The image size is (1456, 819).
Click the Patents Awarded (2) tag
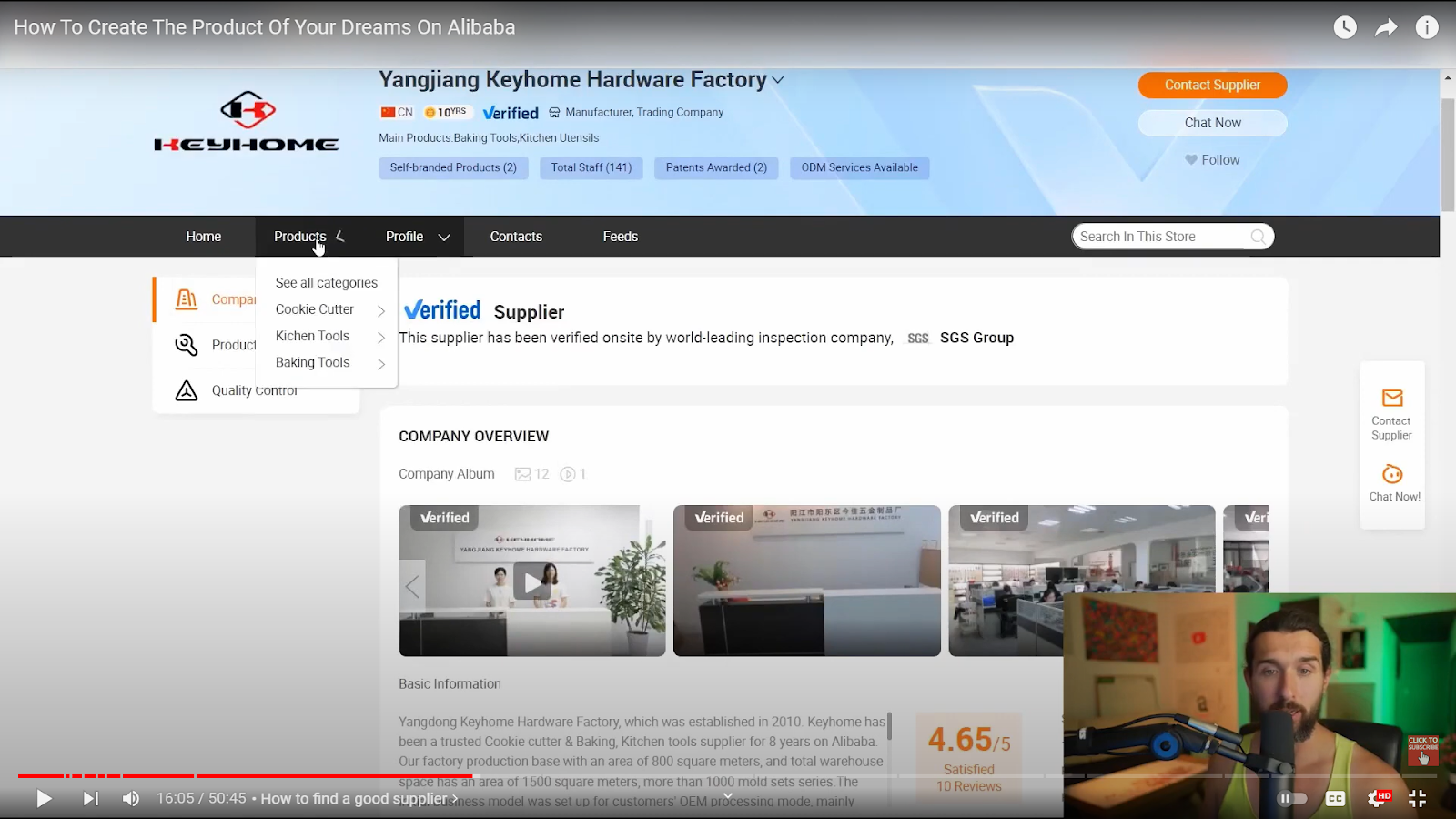click(716, 167)
